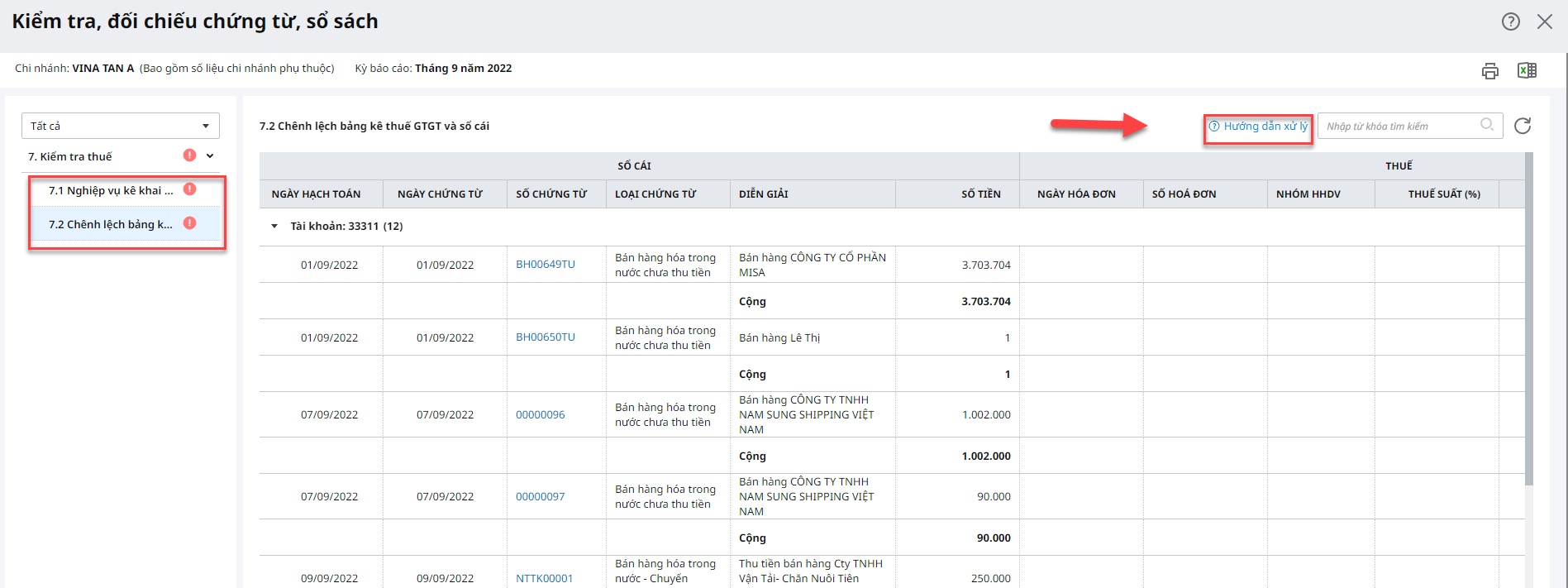The height and width of the screenshot is (588, 1568).
Task: Click warning icon on 7.2 Chênh lệch bảng kê
Action: tap(190, 223)
